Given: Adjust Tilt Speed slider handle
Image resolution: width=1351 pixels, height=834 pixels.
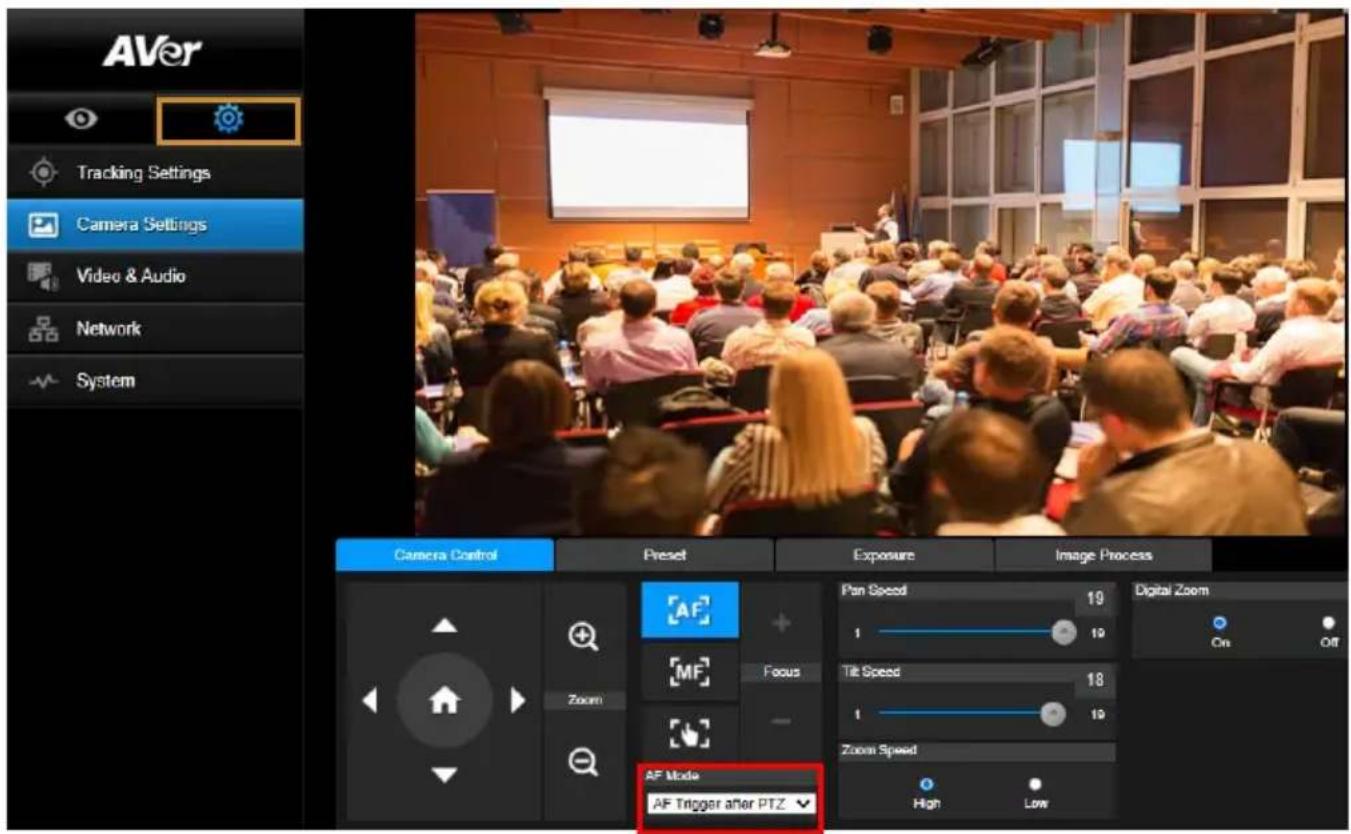Looking at the screenshot, I should pos(1051,714).
